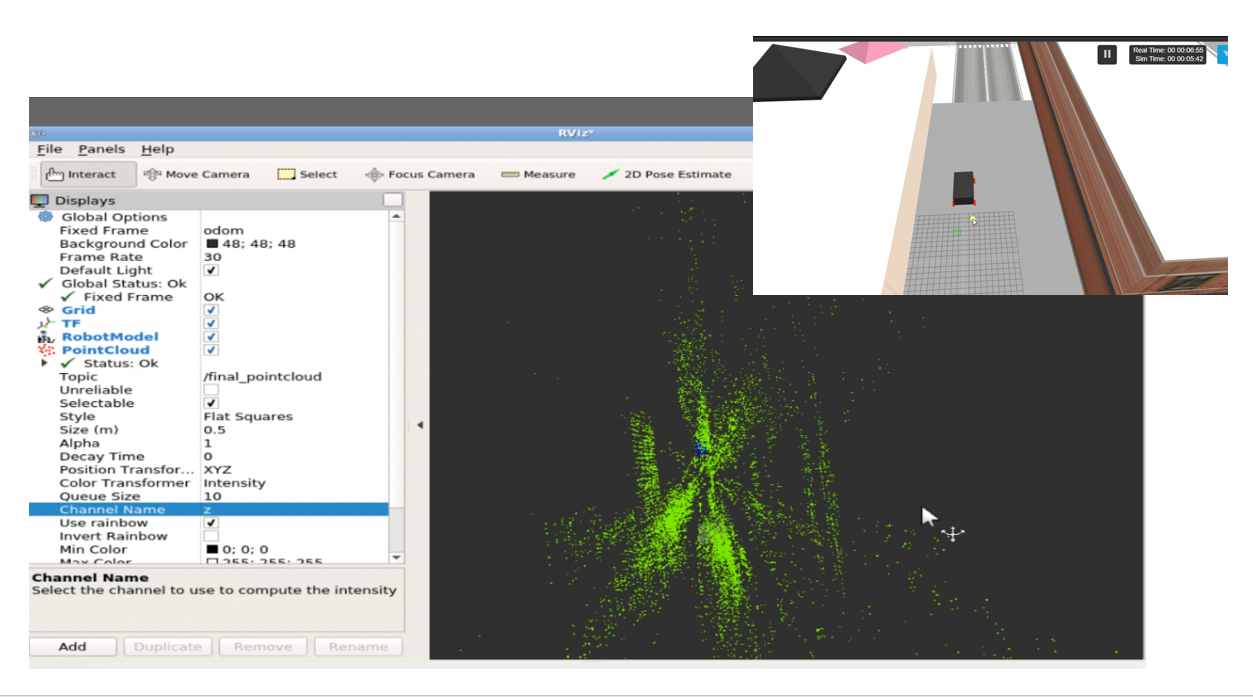Image resolution: width=1253 pixels, height=697 pixels.
Task: Click the Add button to insert a display
Action: (x=73, y=646)
